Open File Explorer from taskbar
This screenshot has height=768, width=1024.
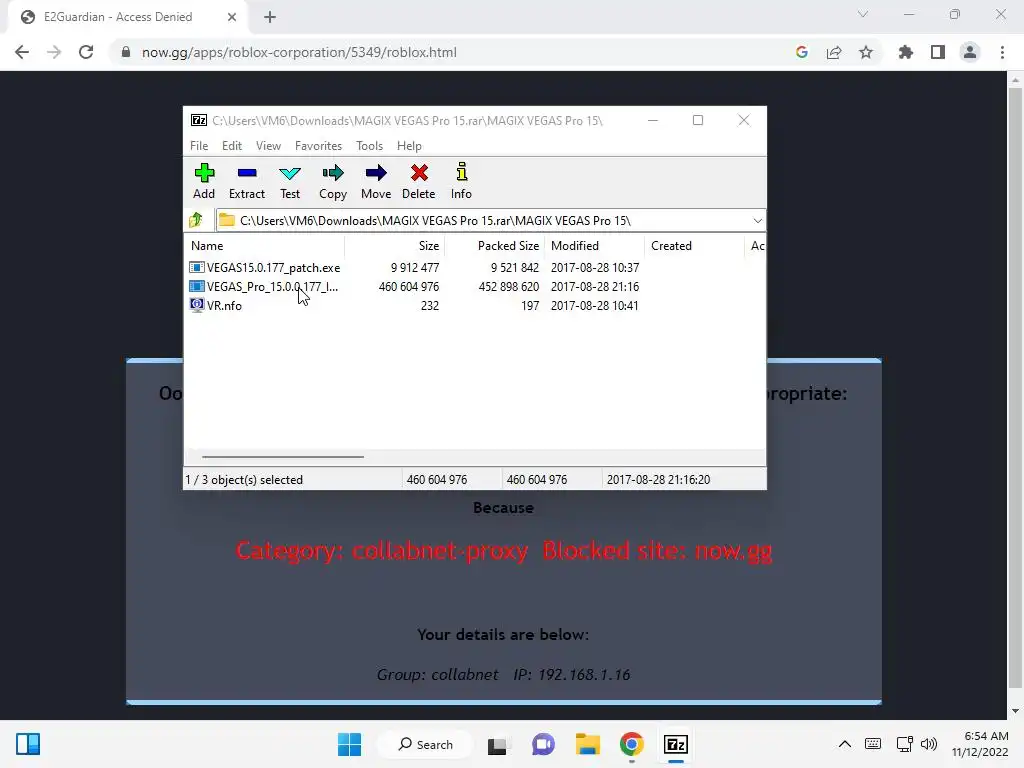pyautogui.click(x=587, y=744)
